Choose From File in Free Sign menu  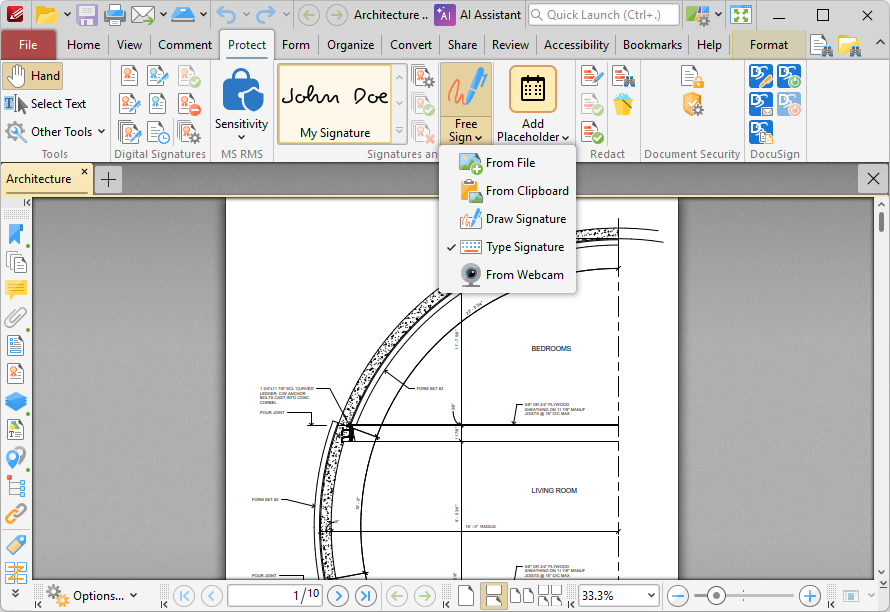(507, 163)
